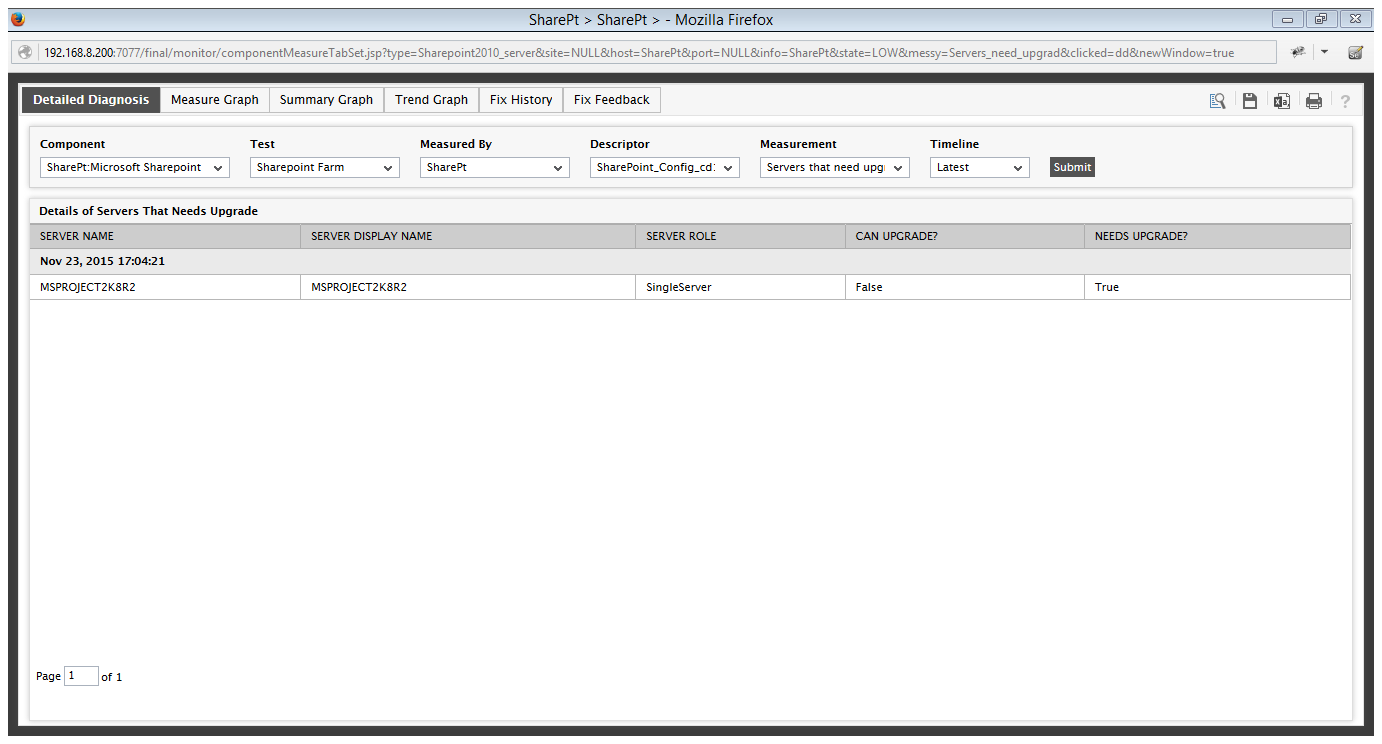Expand the Component dropdown

pos(135,168)
